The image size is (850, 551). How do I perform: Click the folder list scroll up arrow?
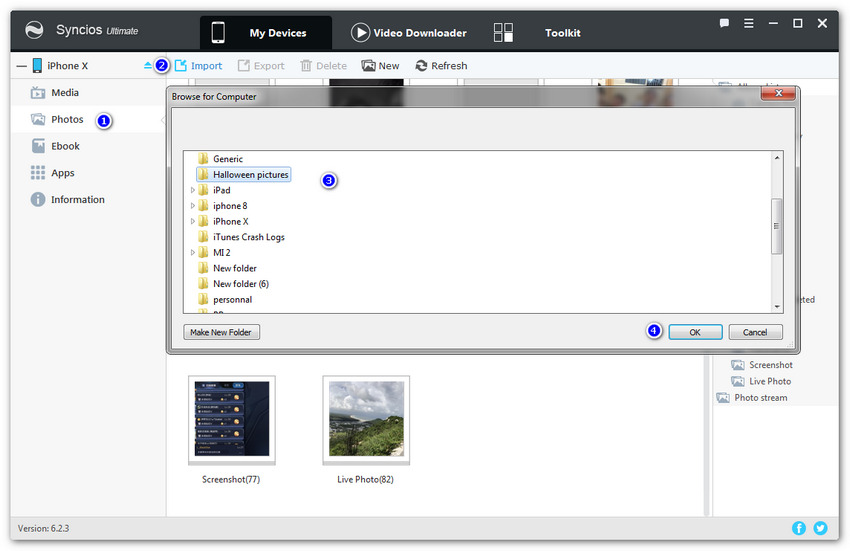pos(777,157)
